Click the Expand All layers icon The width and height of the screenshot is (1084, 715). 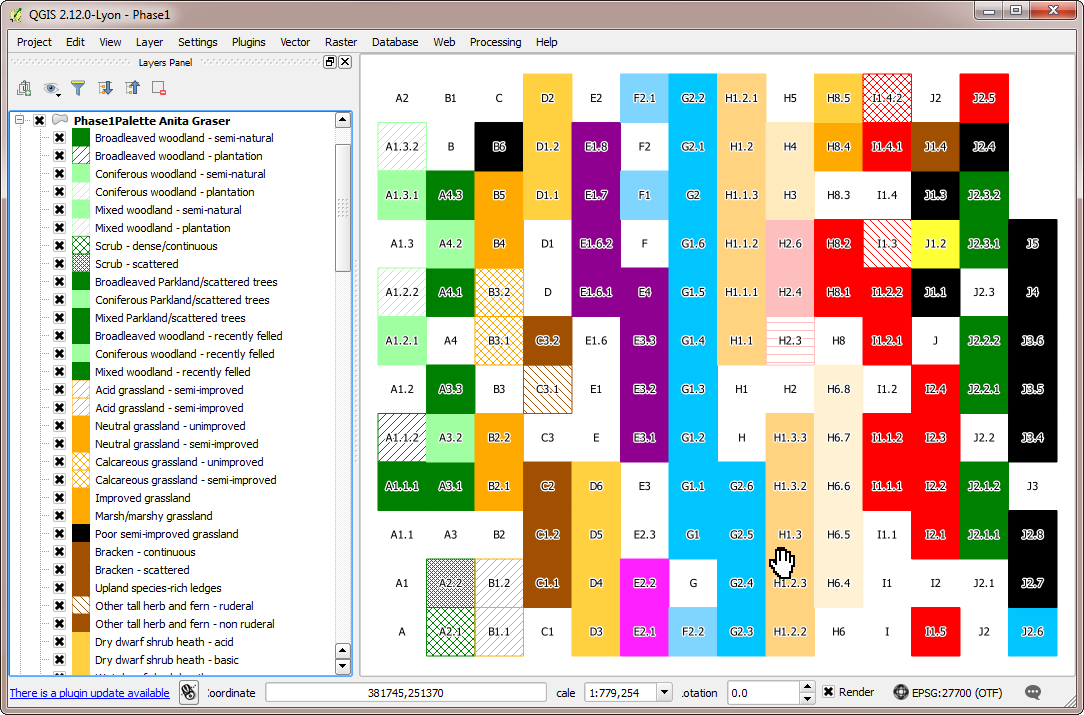click(x=105, y=88)
